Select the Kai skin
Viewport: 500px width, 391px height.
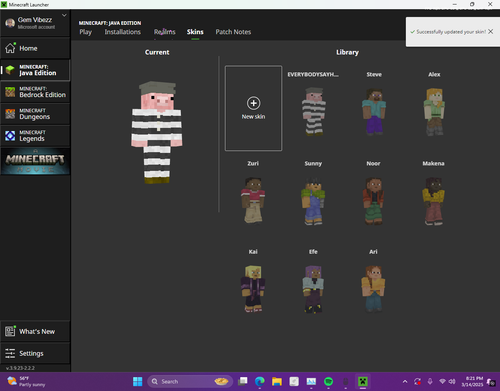tap(253, 289)
